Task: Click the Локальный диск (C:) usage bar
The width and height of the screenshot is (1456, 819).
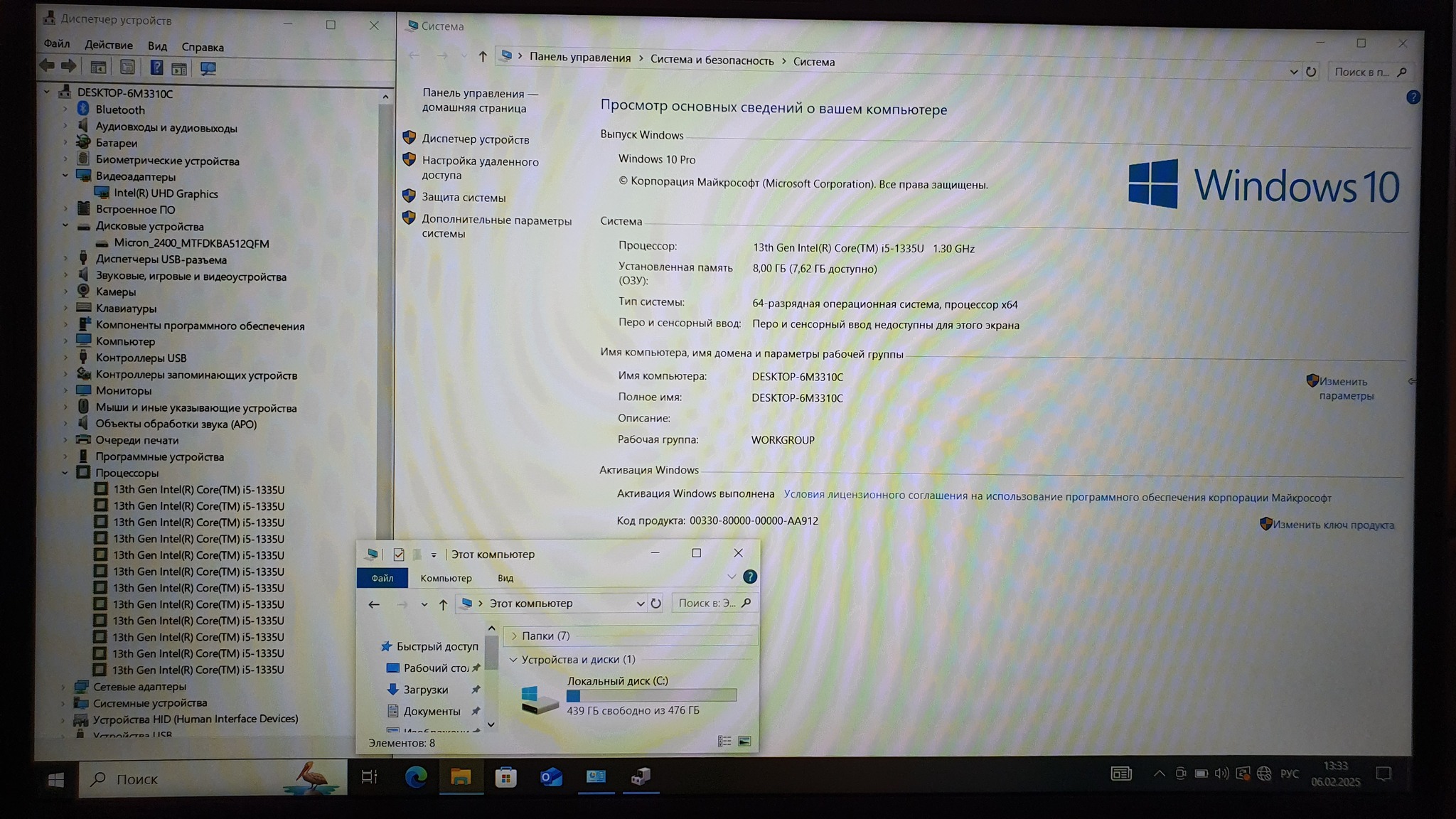Action: point(651,695)
